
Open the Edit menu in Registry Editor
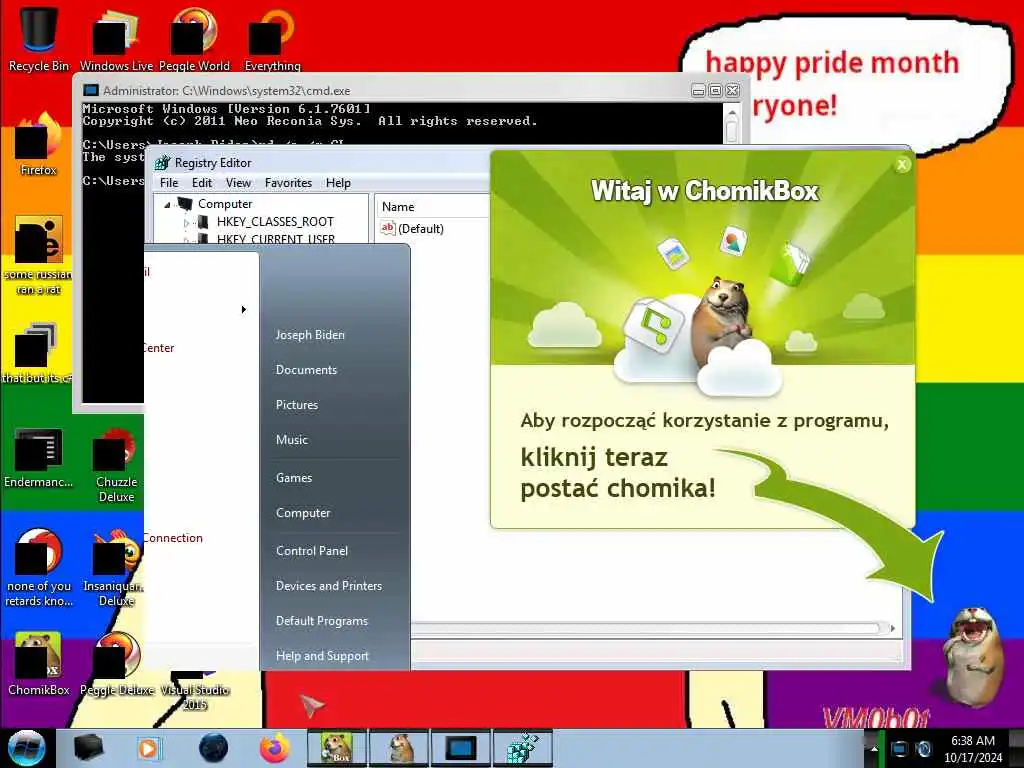[x=202, y=183]
